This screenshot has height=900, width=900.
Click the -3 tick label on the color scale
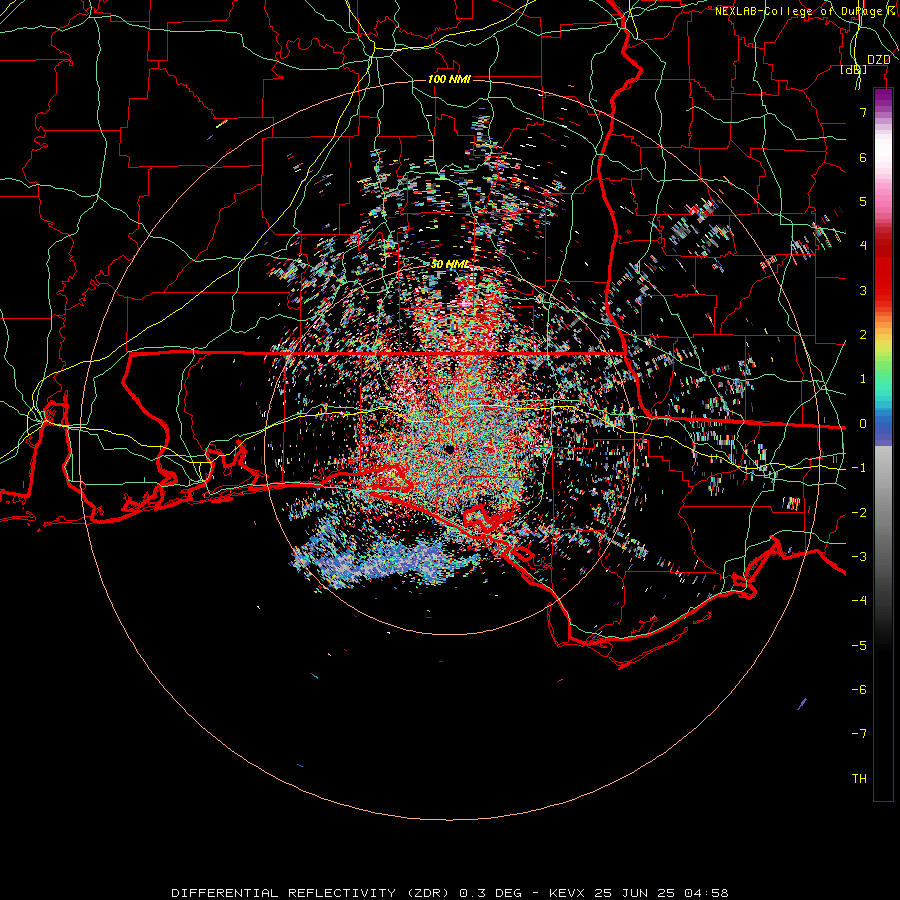[x=859, y=557]
